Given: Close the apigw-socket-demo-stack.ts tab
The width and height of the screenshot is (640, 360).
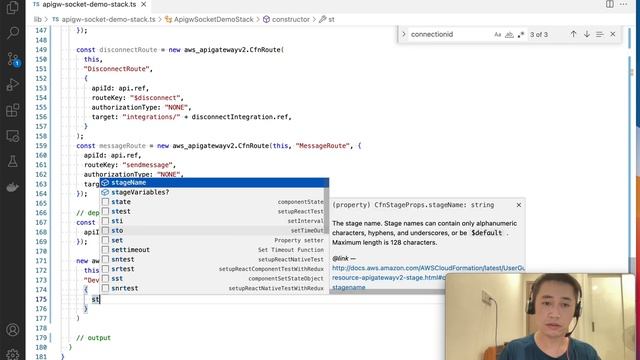Looking at the screenshot, I should (x=144, y=4).
